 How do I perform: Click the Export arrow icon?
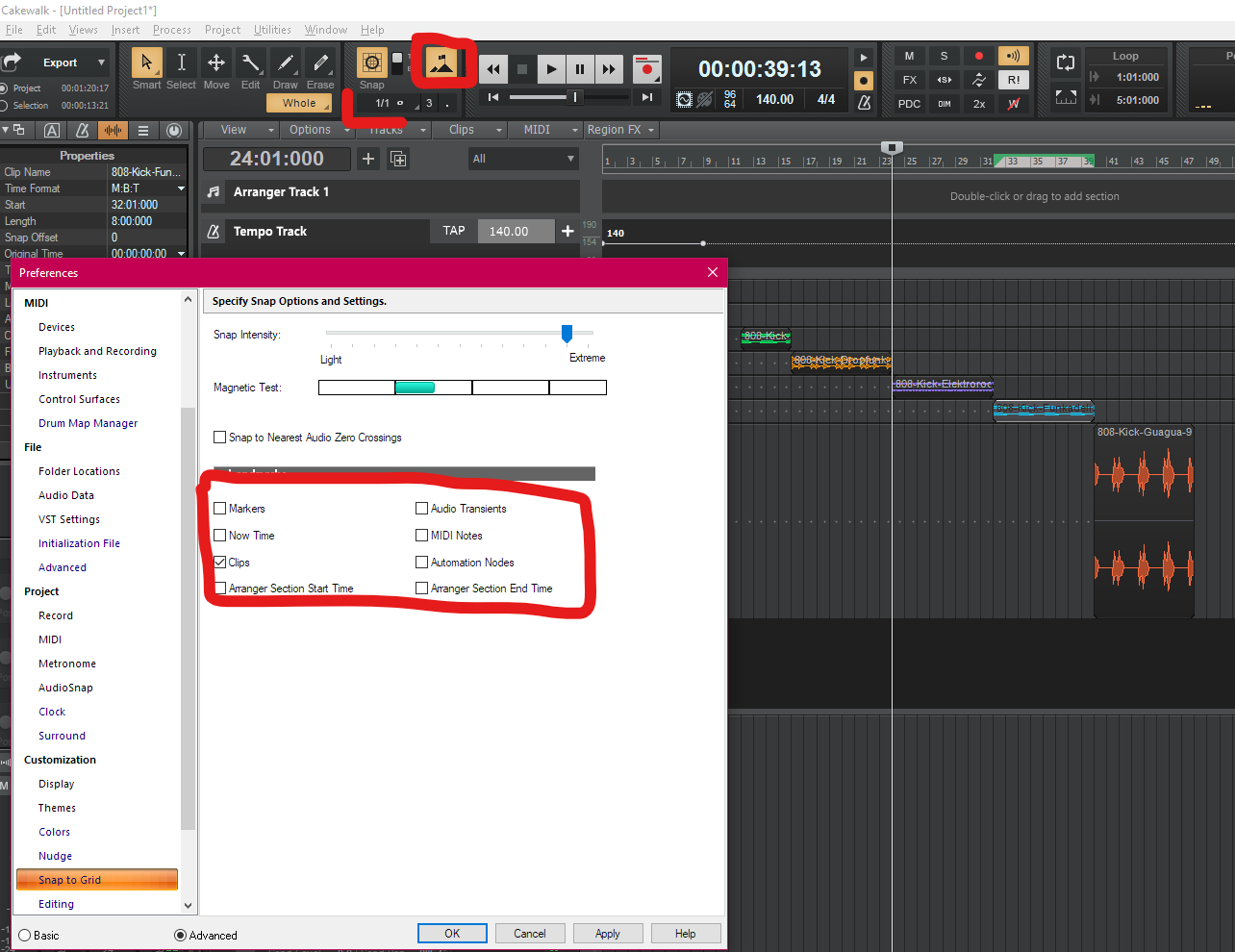(x=12, y=63)
